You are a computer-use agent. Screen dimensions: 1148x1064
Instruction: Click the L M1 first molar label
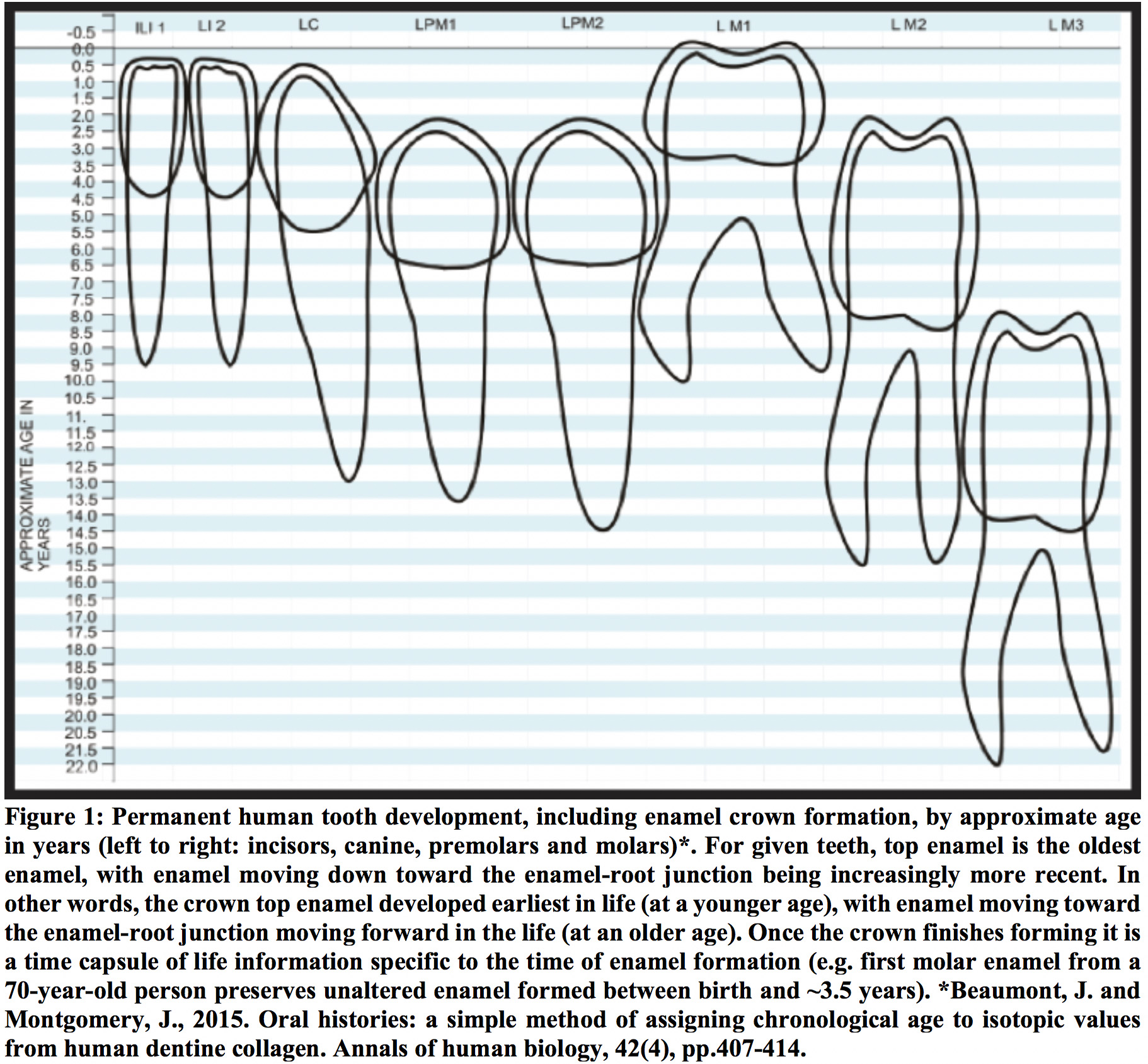click(x=733, y=26)
